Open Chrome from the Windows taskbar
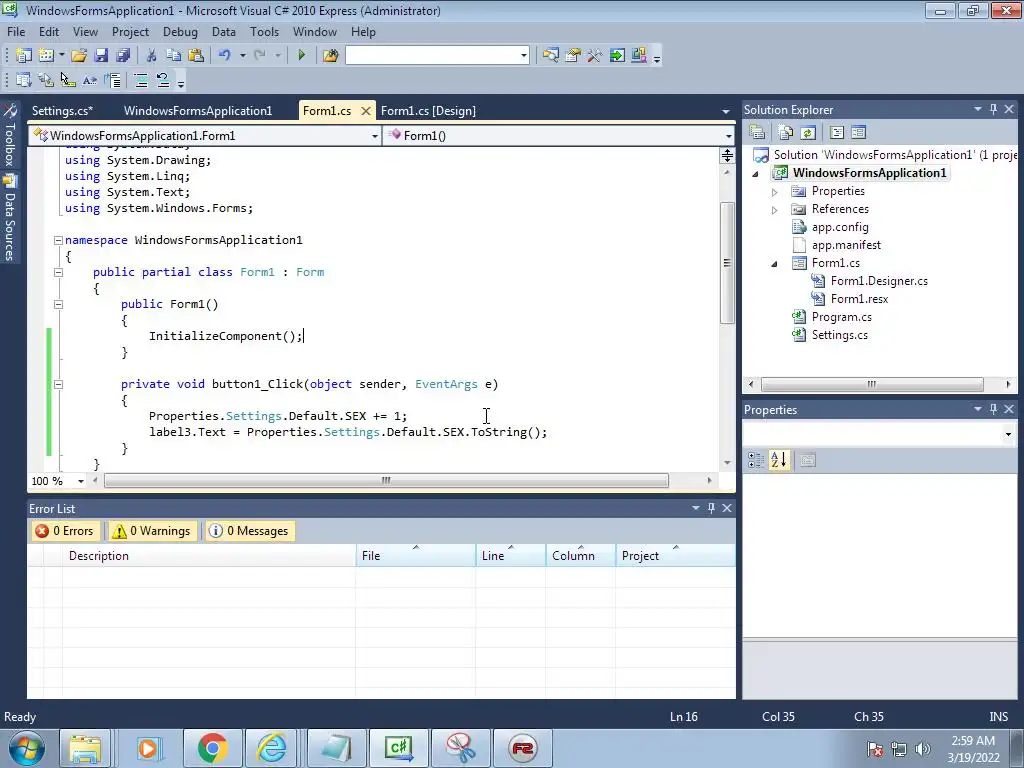 click(212, 748)
